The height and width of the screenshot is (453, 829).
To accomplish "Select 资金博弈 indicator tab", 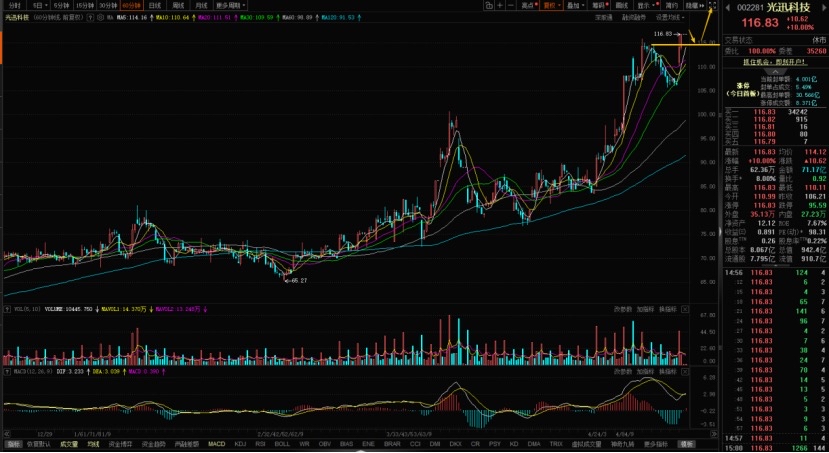I will pyautogui.click(x=121, y=444).
